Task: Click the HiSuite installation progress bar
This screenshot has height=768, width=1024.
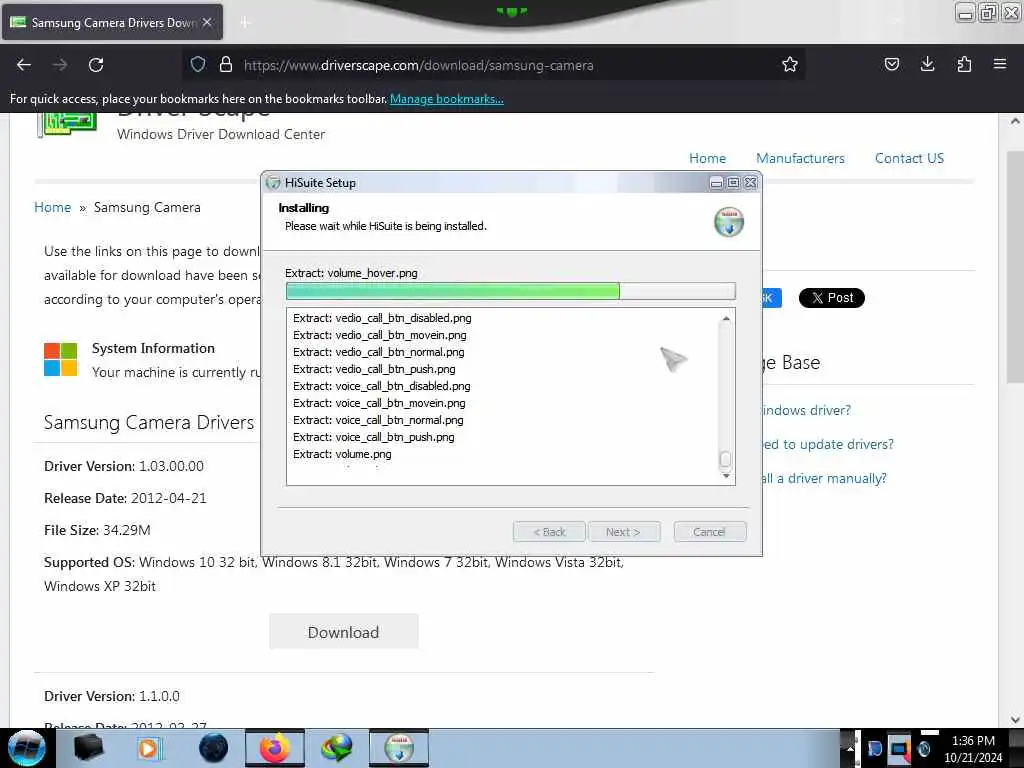Action: (x=511, y=291)
